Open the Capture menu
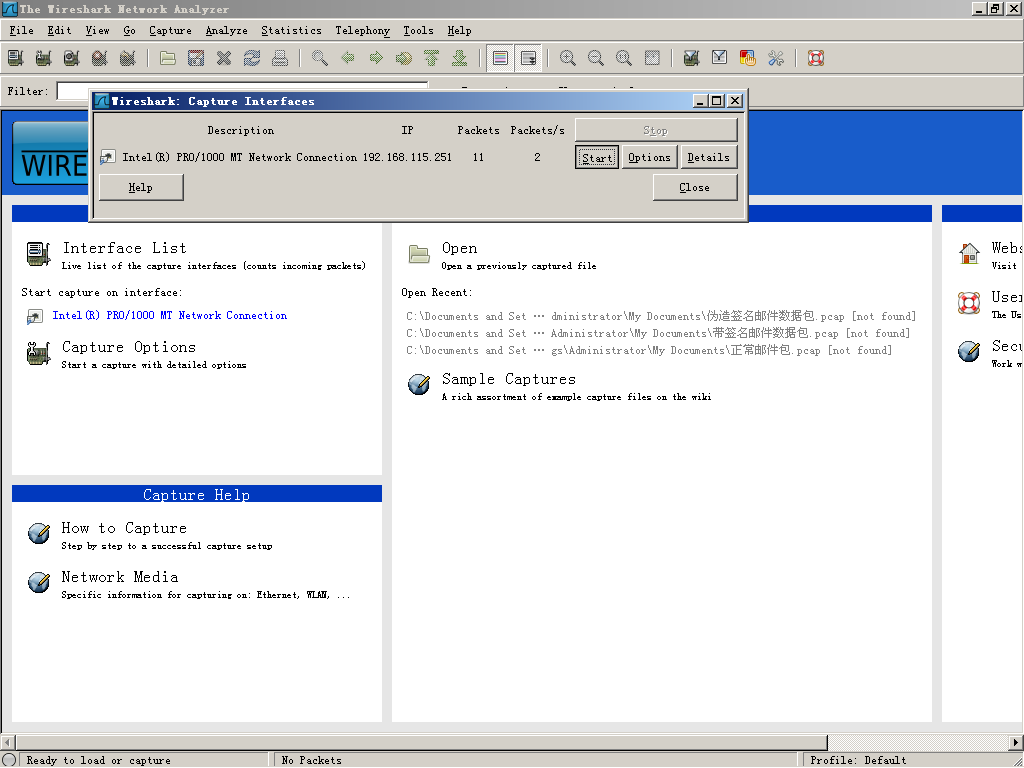Image resolution: width=1024 pixels, height=768 pixels. click(170, 30)
